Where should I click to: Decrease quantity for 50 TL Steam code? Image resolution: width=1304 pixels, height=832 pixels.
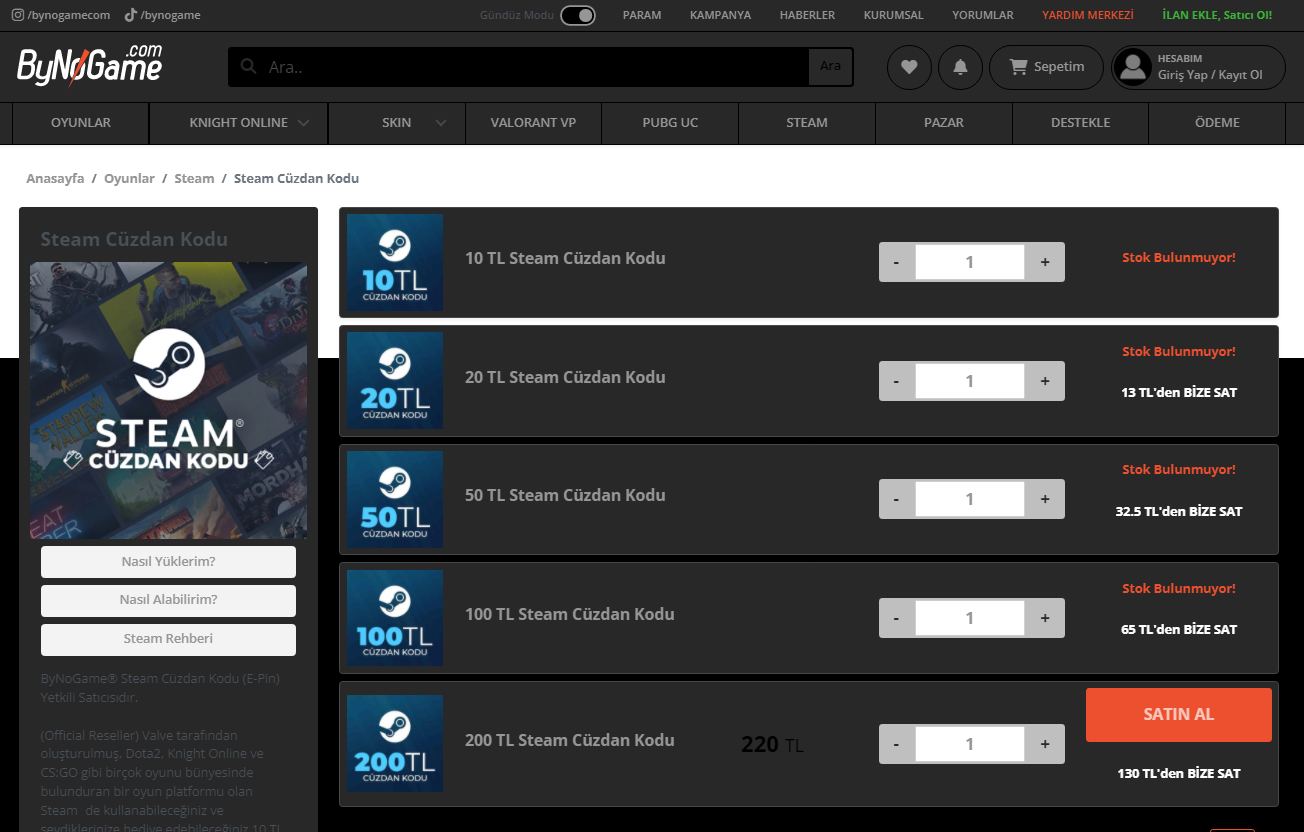[x=896, y=499]
